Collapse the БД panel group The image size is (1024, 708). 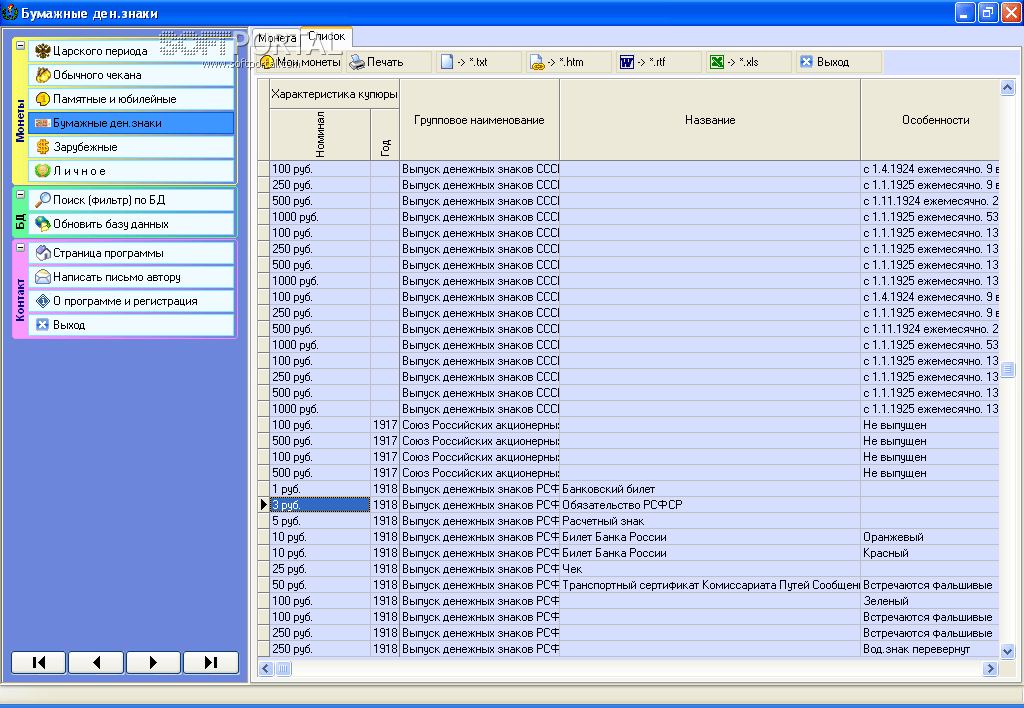point(20,195)
